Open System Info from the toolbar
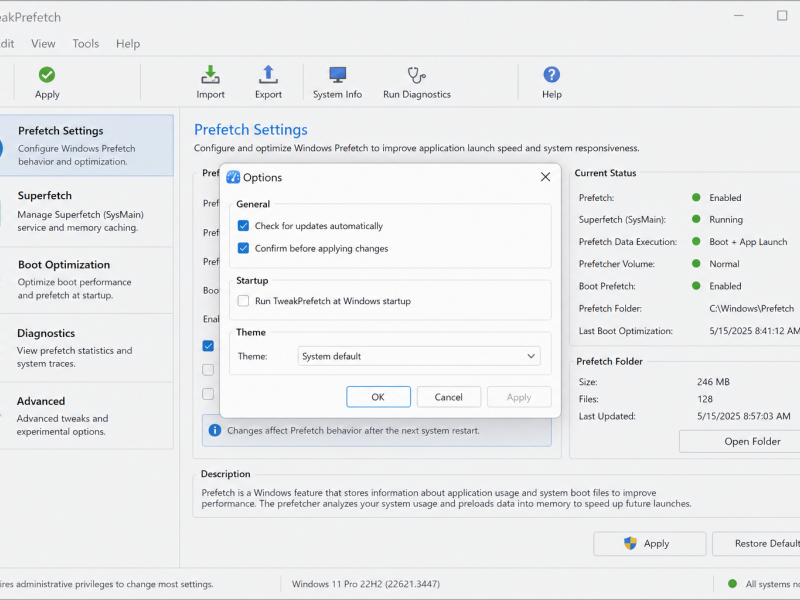The width and height of the screenshot is (800, 600). [x=337, y=83]
